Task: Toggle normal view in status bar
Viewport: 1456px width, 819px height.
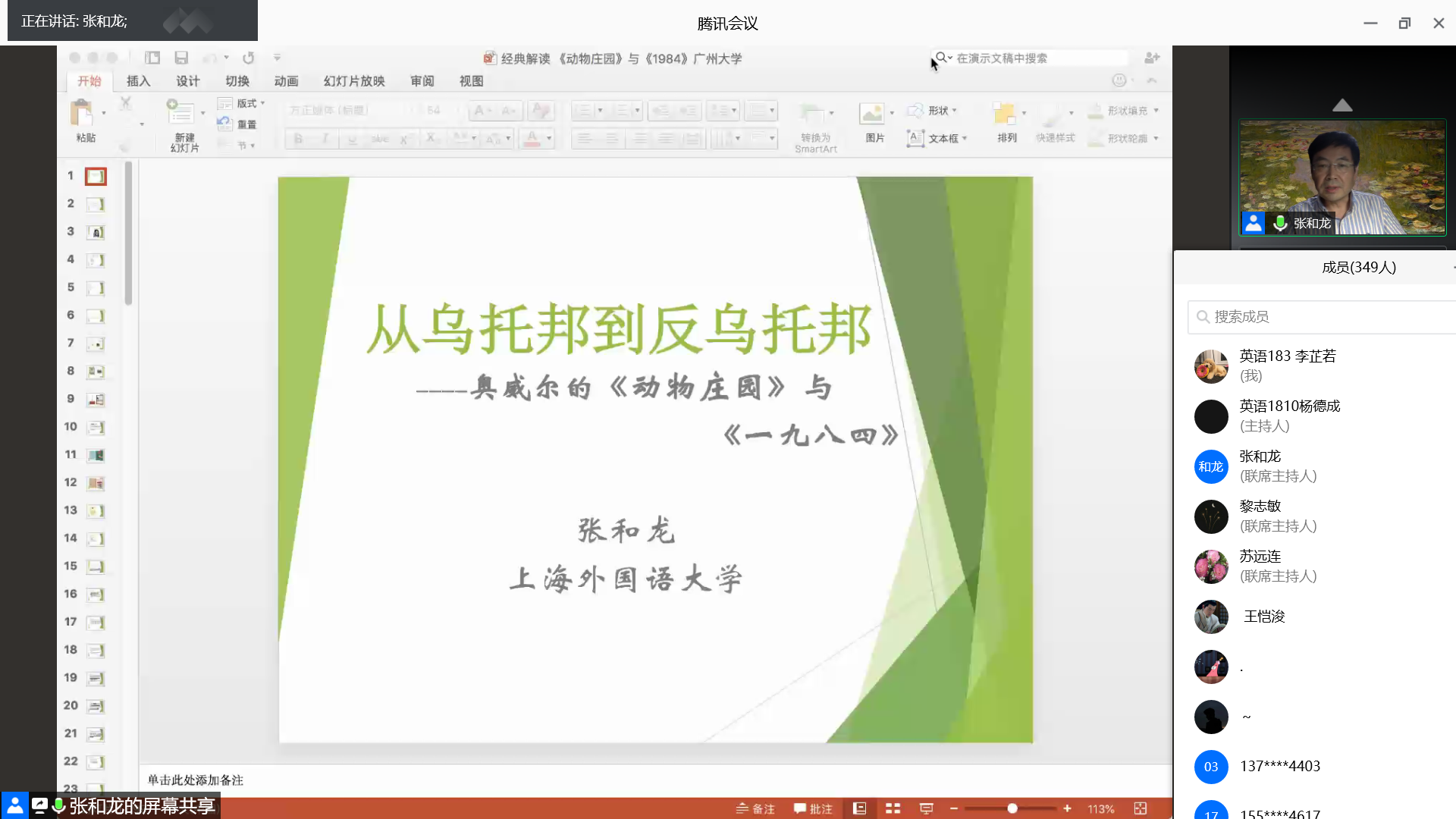Action: click(x=859, y=808)
